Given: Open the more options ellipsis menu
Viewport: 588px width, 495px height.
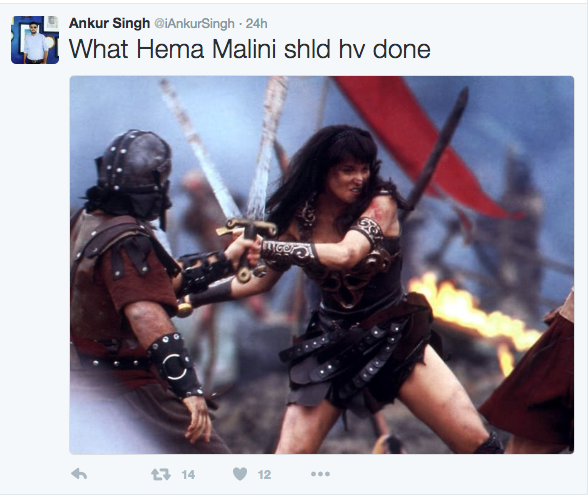Looking at the screenshot, I should (x=320, y=474).
